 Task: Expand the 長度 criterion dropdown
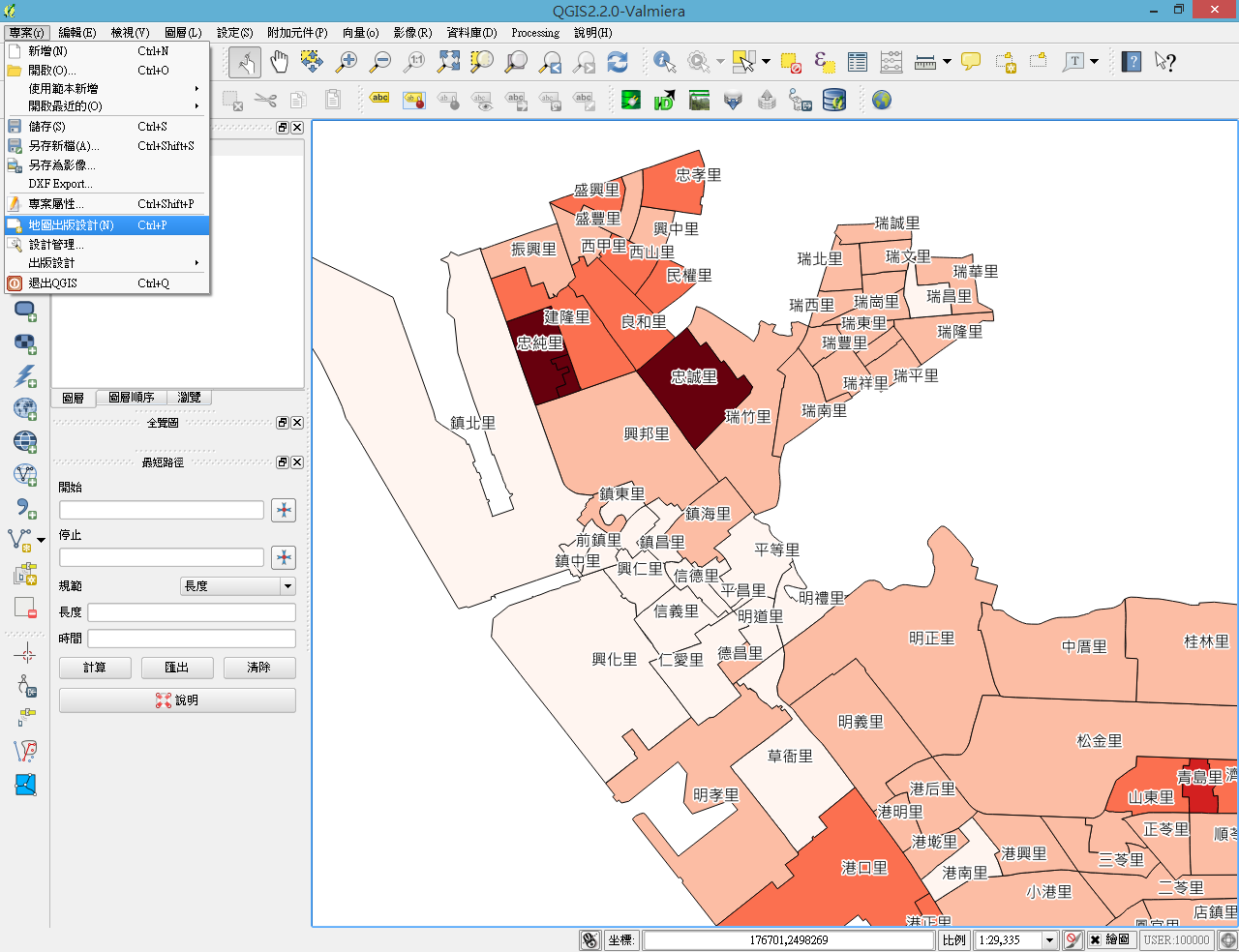(287, 586)
